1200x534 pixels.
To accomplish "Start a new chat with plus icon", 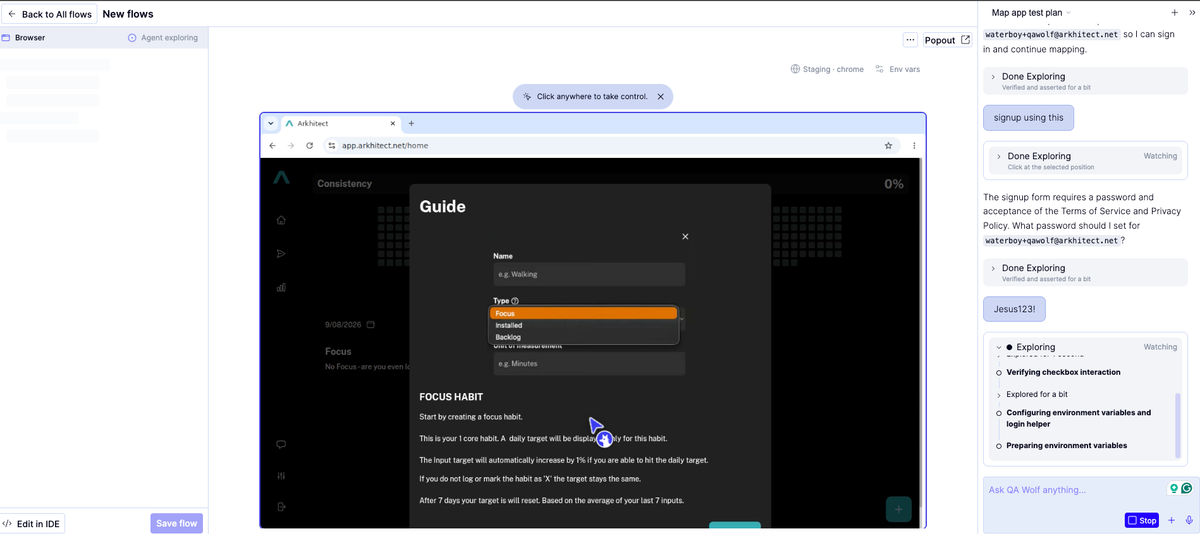I will pyautogui.click(x=1174, y=13).
